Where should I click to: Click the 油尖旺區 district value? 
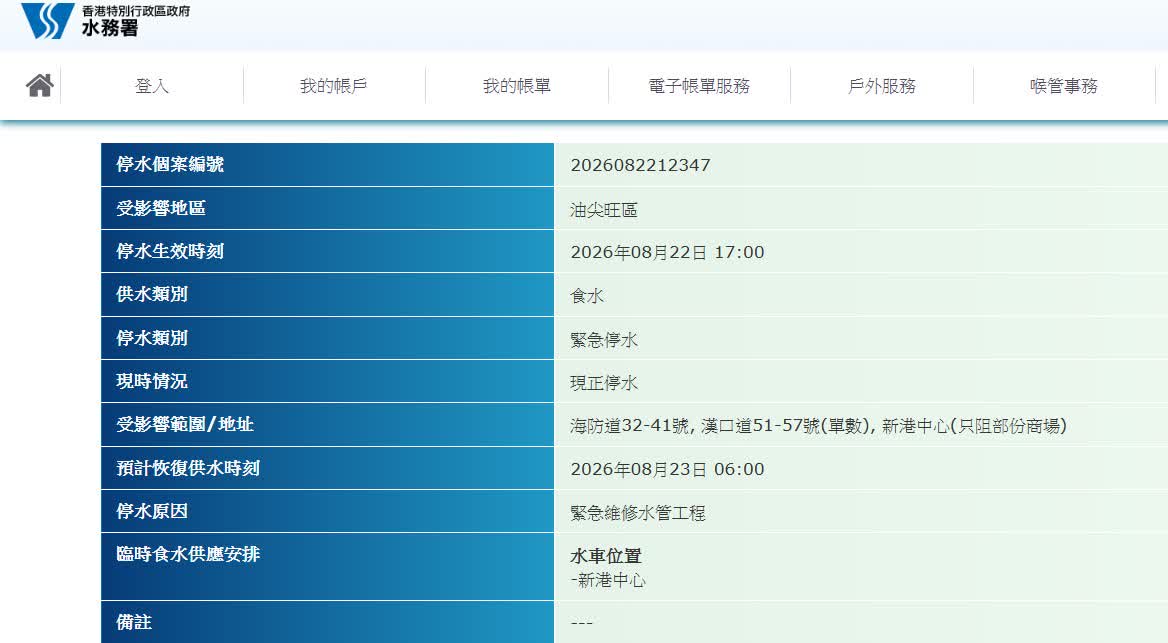(x=603, y=209)
